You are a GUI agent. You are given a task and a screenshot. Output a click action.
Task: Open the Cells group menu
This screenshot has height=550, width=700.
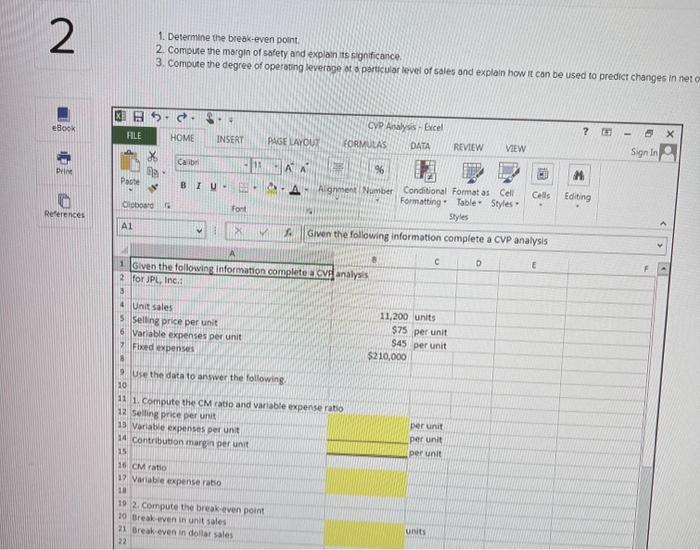[x=541, y=186]
